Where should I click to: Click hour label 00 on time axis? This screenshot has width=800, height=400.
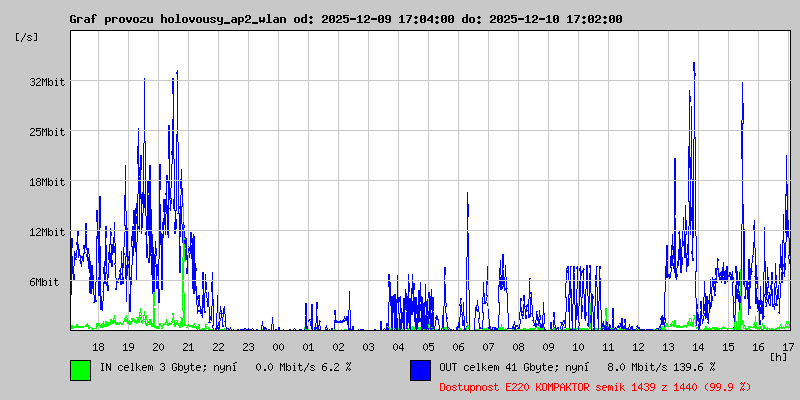[x=279, y=347]
